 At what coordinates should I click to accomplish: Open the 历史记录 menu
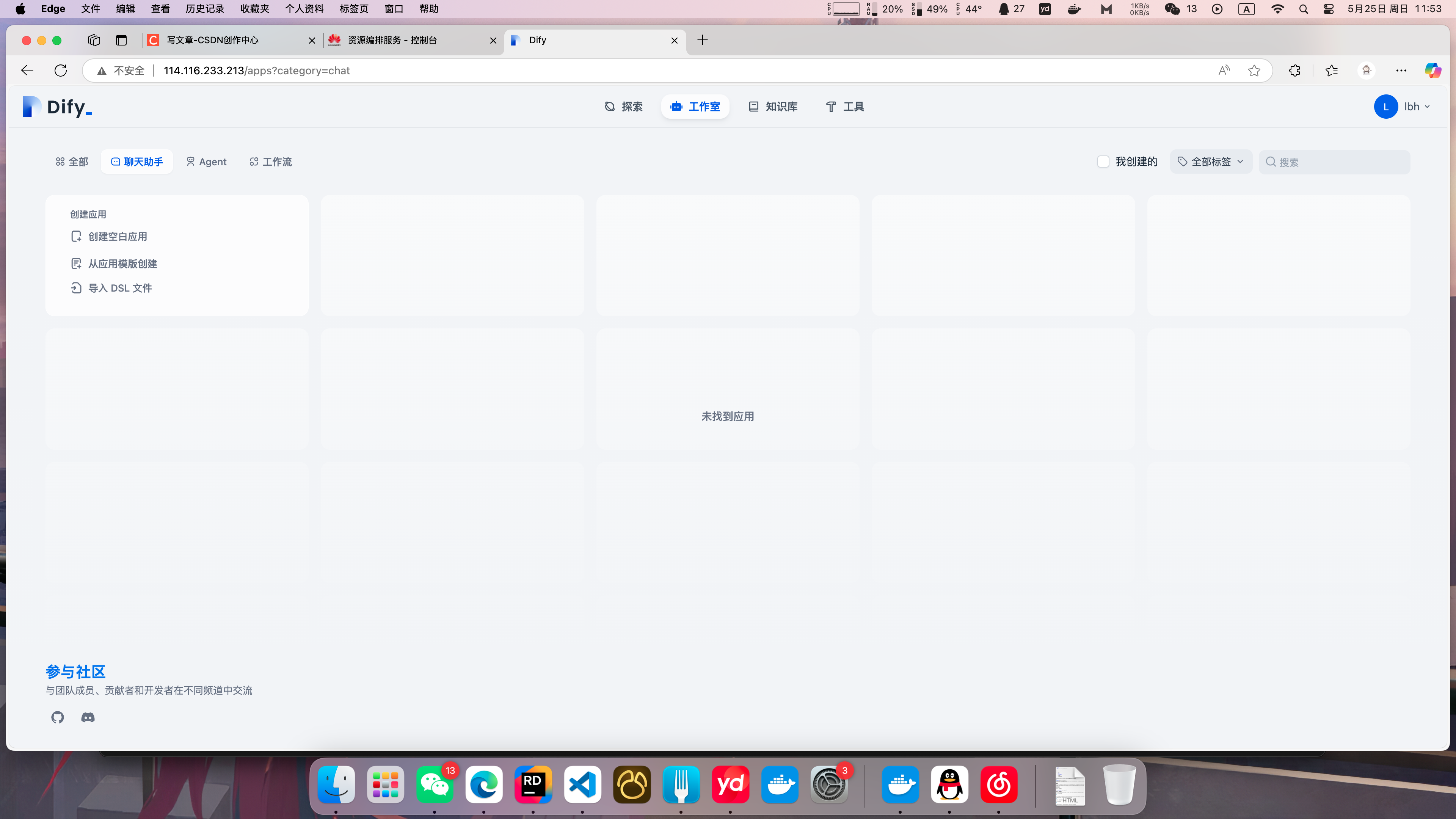point(205,8)
